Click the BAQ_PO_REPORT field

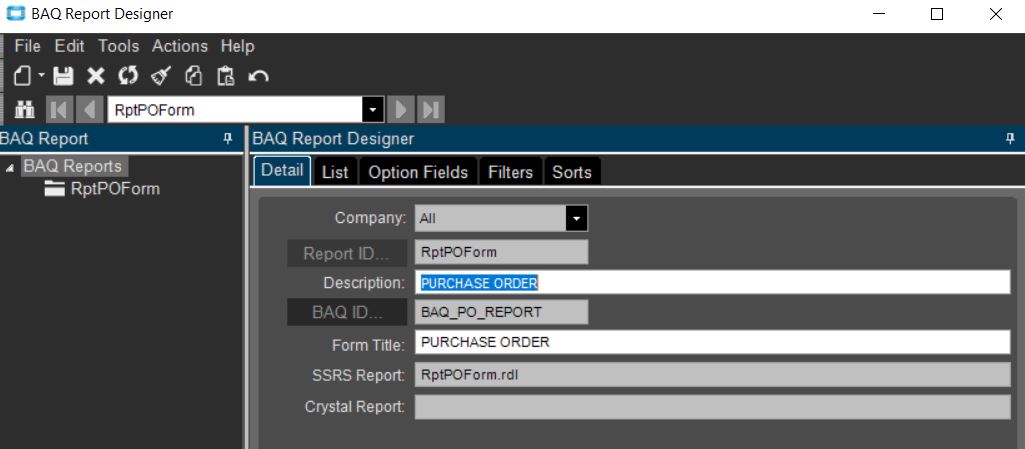501,312
